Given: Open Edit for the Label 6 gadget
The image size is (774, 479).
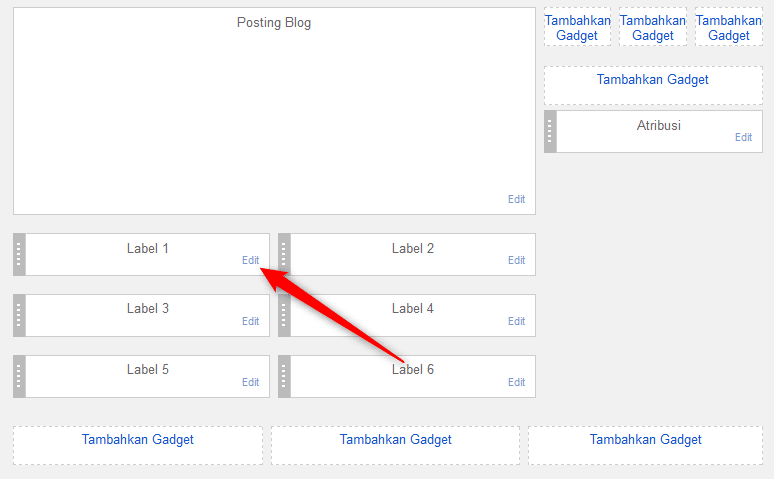Looking at the screenshot, I should pyautogui.click(x=516, y=382).
